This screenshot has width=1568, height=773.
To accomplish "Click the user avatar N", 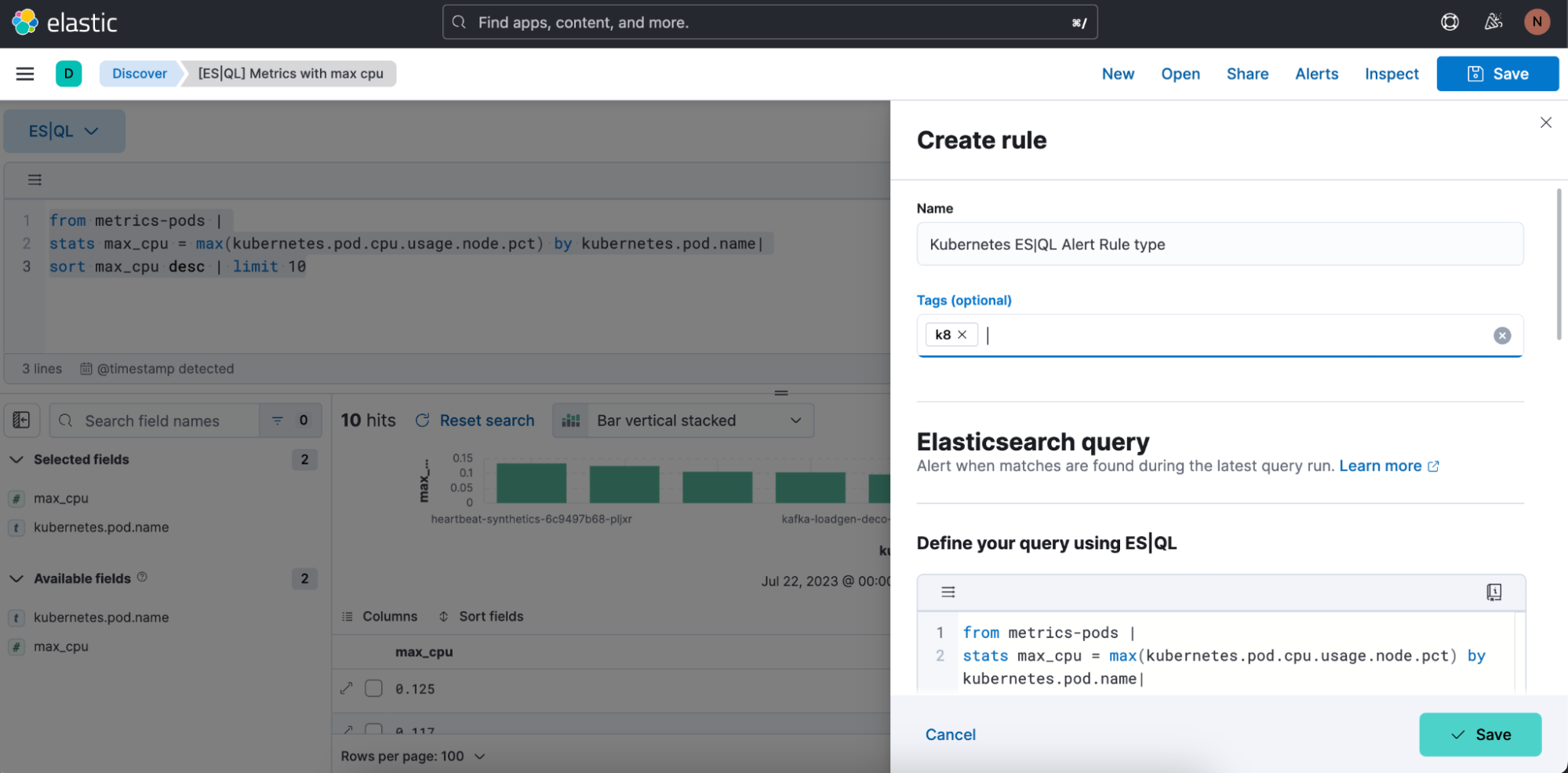I will (x=1537, y=22).
